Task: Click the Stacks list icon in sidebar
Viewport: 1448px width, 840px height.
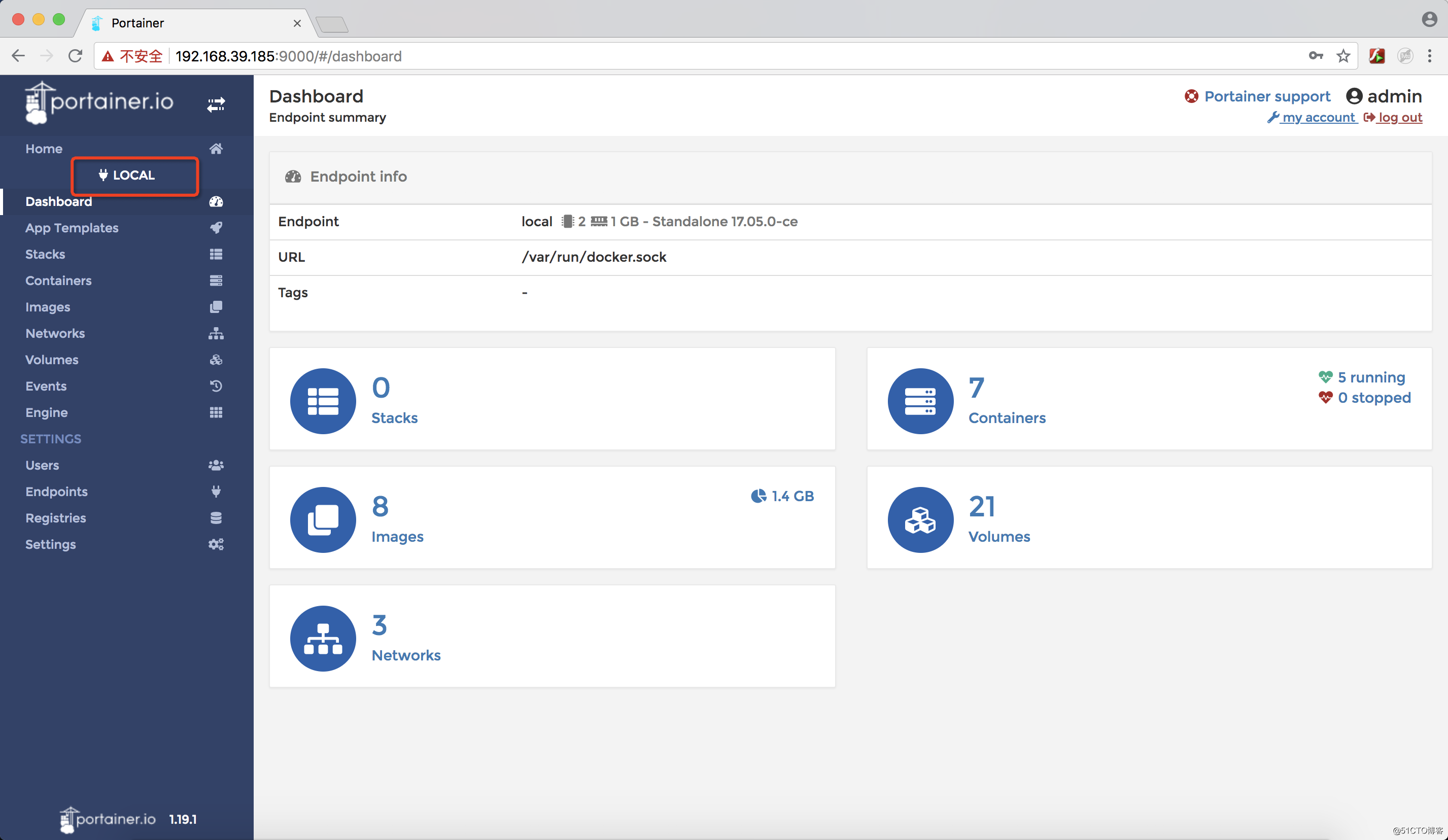Action: point(216,254)
